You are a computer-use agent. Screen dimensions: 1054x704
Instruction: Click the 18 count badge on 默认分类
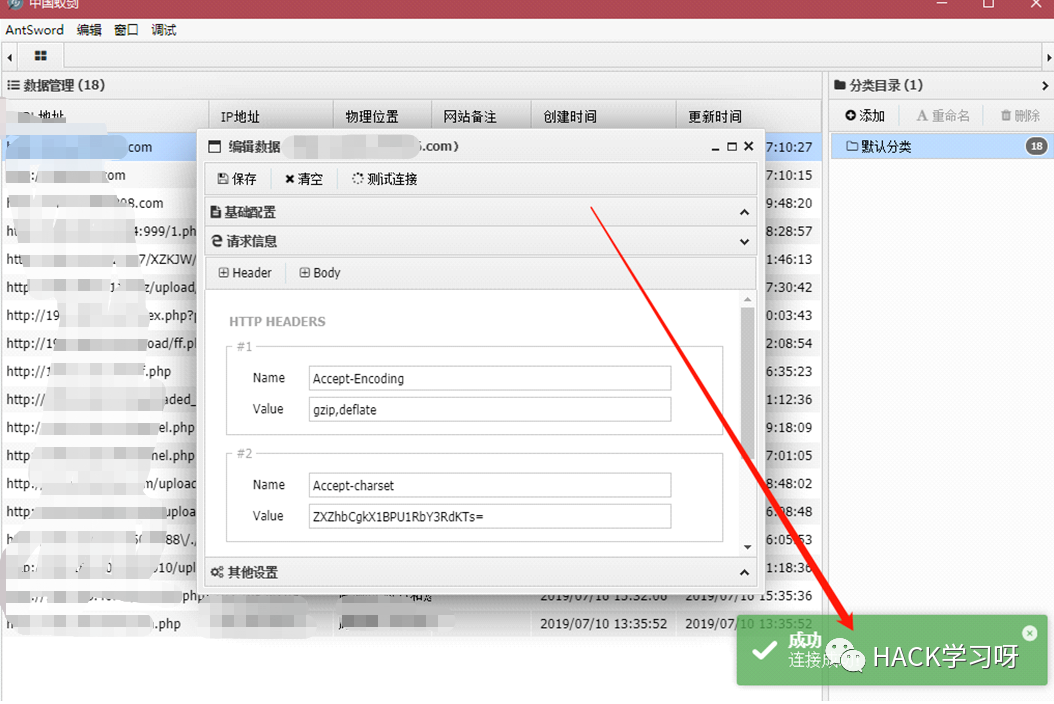coord(1037,146)
